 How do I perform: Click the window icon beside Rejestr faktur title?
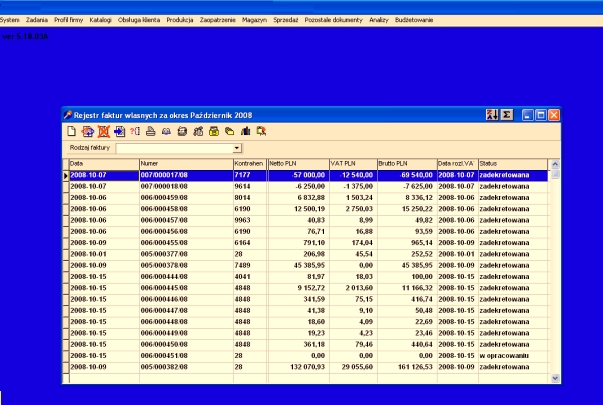pos(68,115)
